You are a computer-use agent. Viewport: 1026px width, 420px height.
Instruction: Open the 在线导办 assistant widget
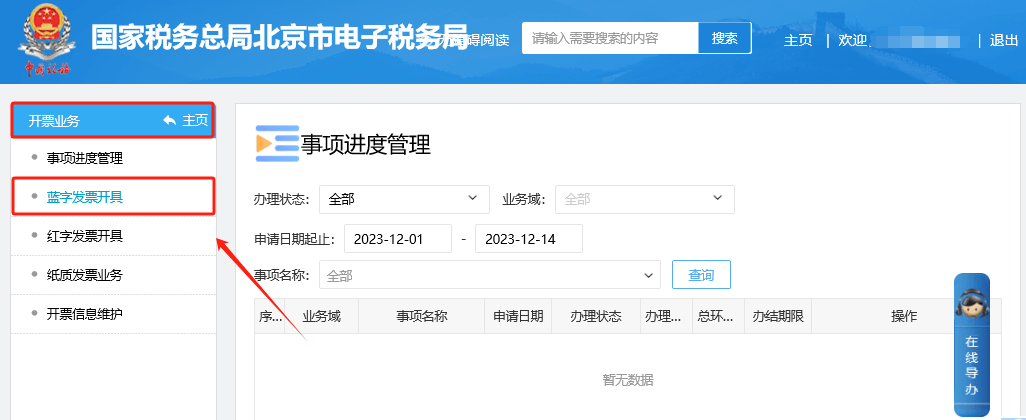(x=971, y=344)
